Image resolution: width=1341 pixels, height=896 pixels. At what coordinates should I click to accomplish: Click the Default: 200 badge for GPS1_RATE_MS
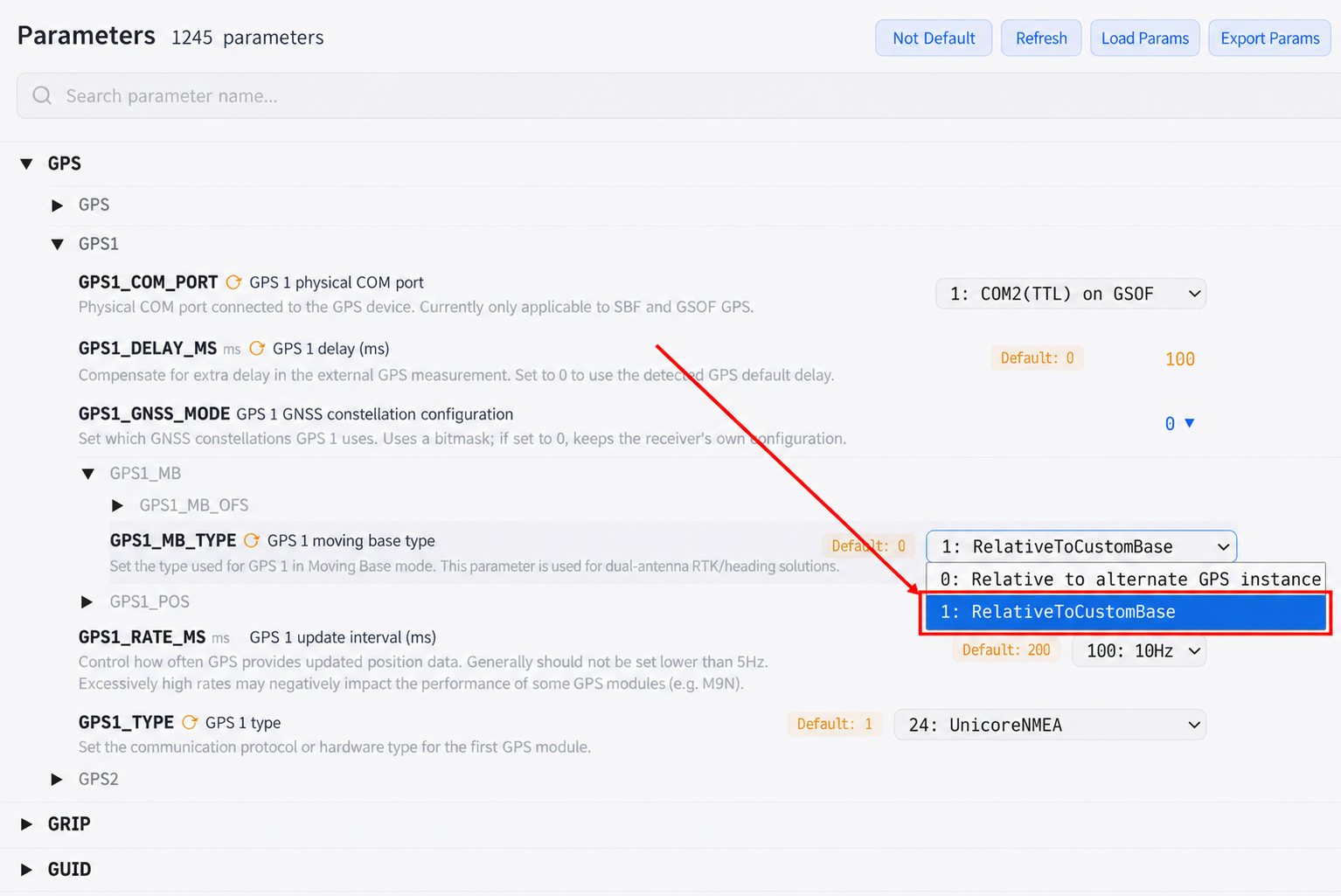[x=1006, y=649]
